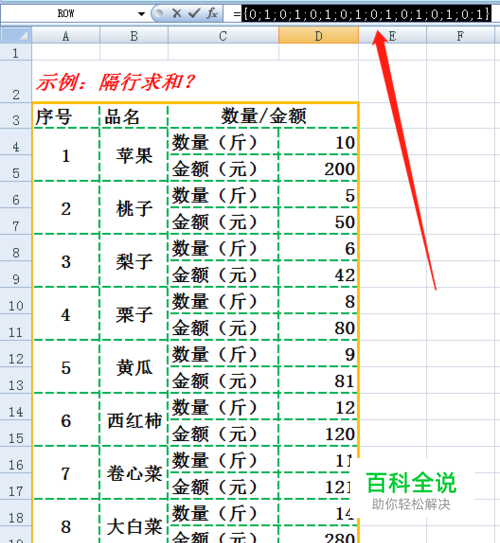The height and width of the screenshot is (543, 500).
Task: Click the Name Box showing ROW
Action: 66,14
